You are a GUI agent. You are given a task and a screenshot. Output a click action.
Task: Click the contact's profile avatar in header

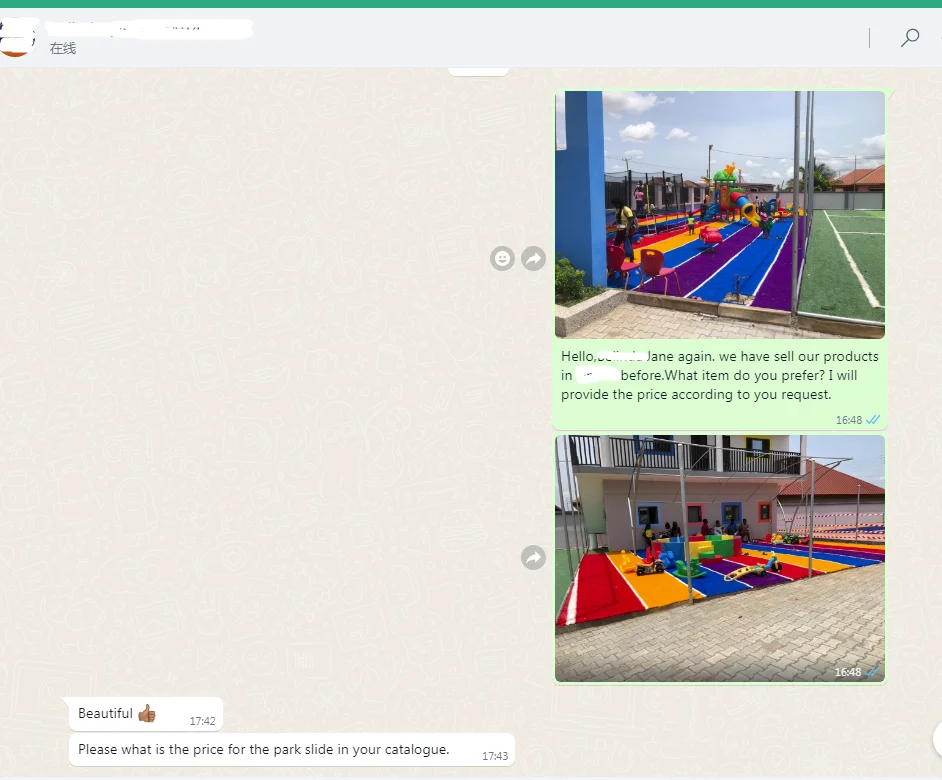tap(15, 40)
